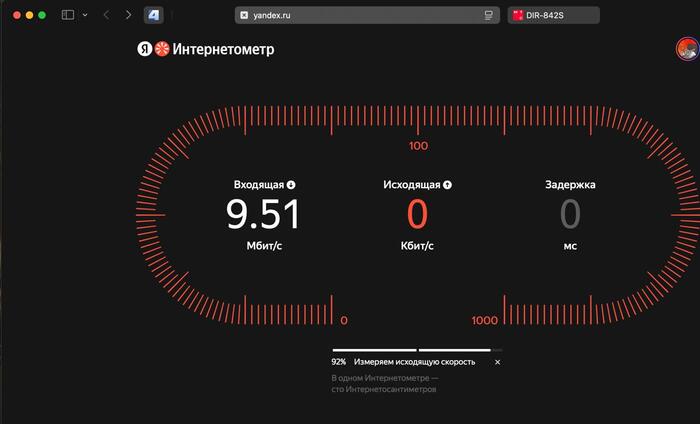The height and width of the screenshot is (424, 700).
Task: Click the measurement progress bar
Action: point(411,350)
